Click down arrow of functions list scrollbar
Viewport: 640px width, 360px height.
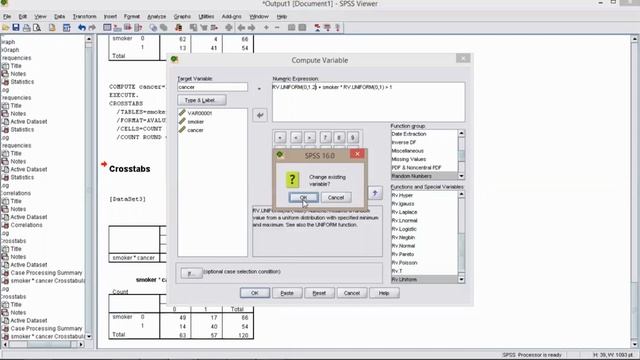[x=461, y=280]
